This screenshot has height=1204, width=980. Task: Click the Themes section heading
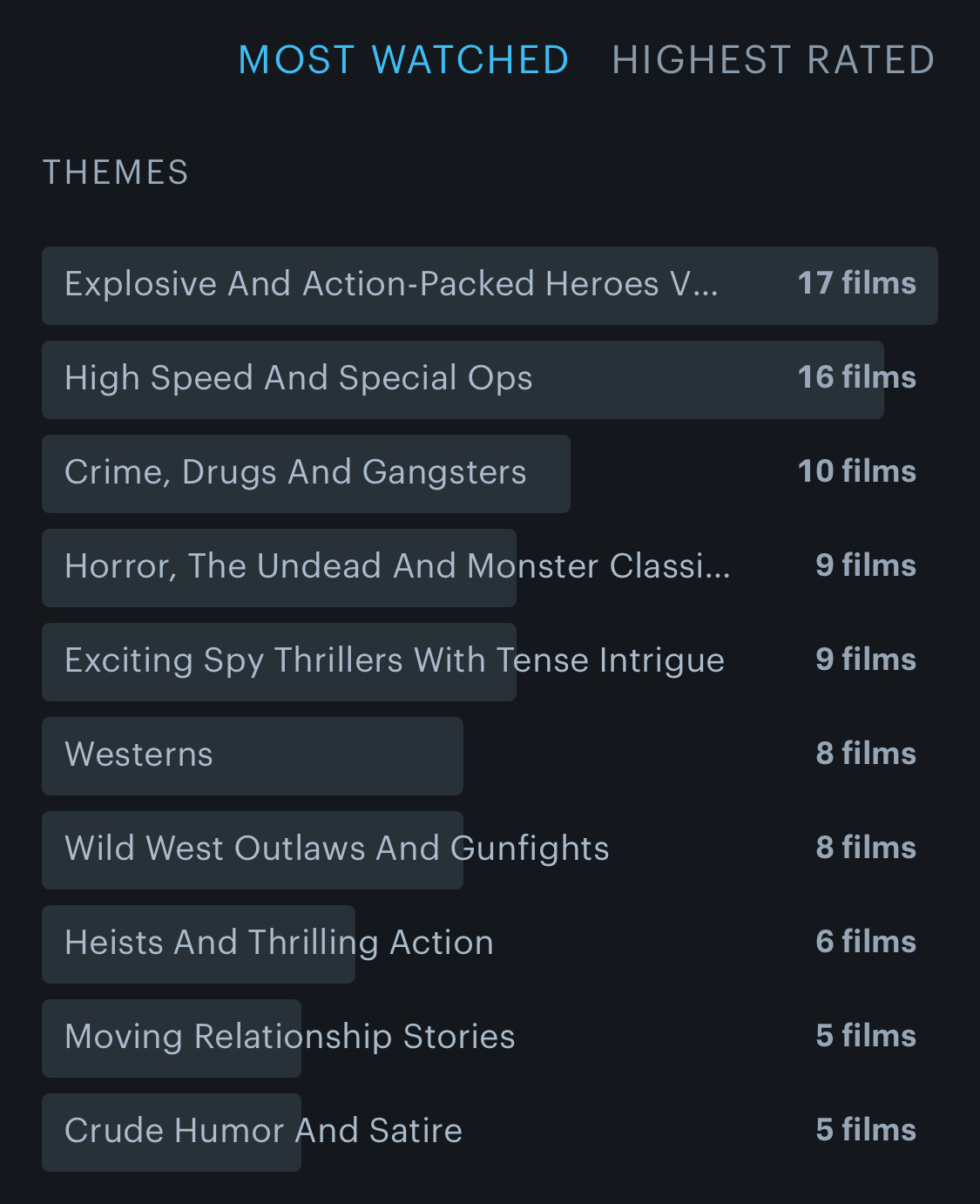point(116,172)
